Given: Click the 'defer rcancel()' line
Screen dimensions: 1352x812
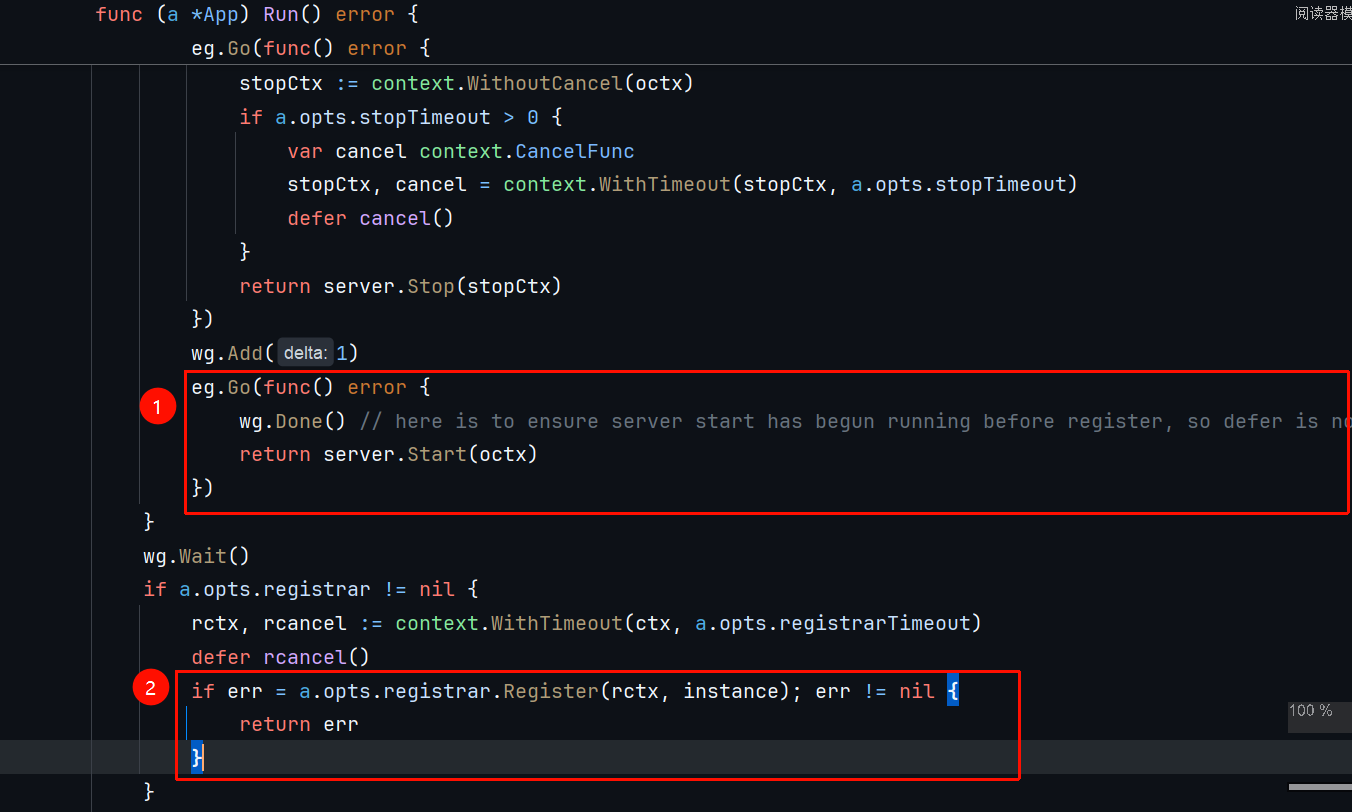Looking at the screenshot, I should point(280,657).
